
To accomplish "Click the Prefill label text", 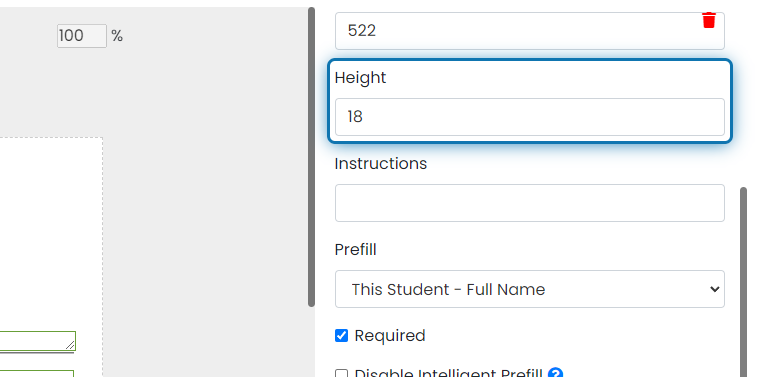I will click(x=356, y=250).
